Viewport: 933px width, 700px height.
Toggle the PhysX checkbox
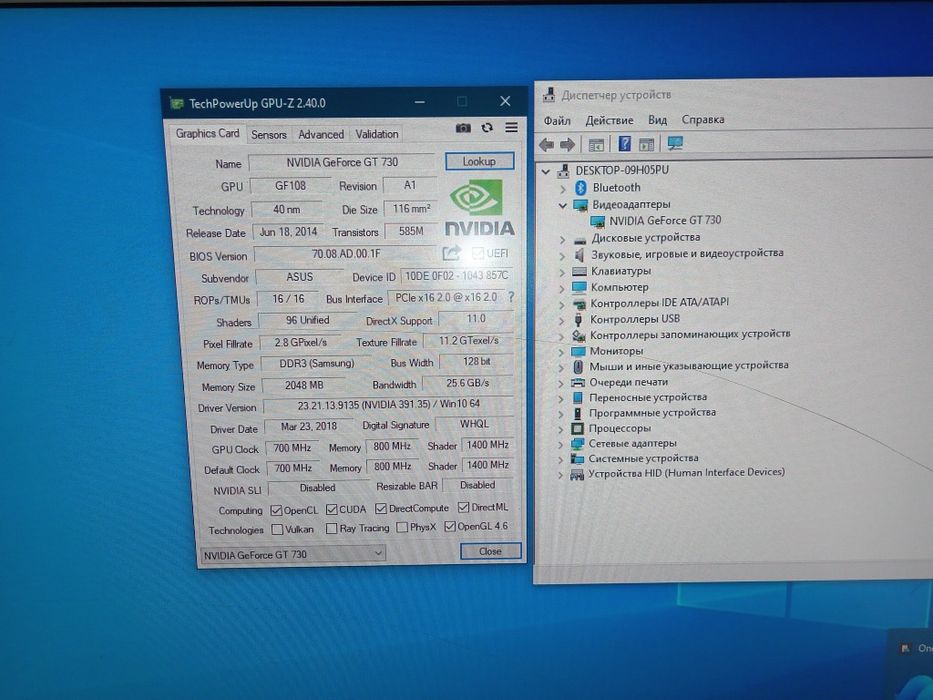402,527
